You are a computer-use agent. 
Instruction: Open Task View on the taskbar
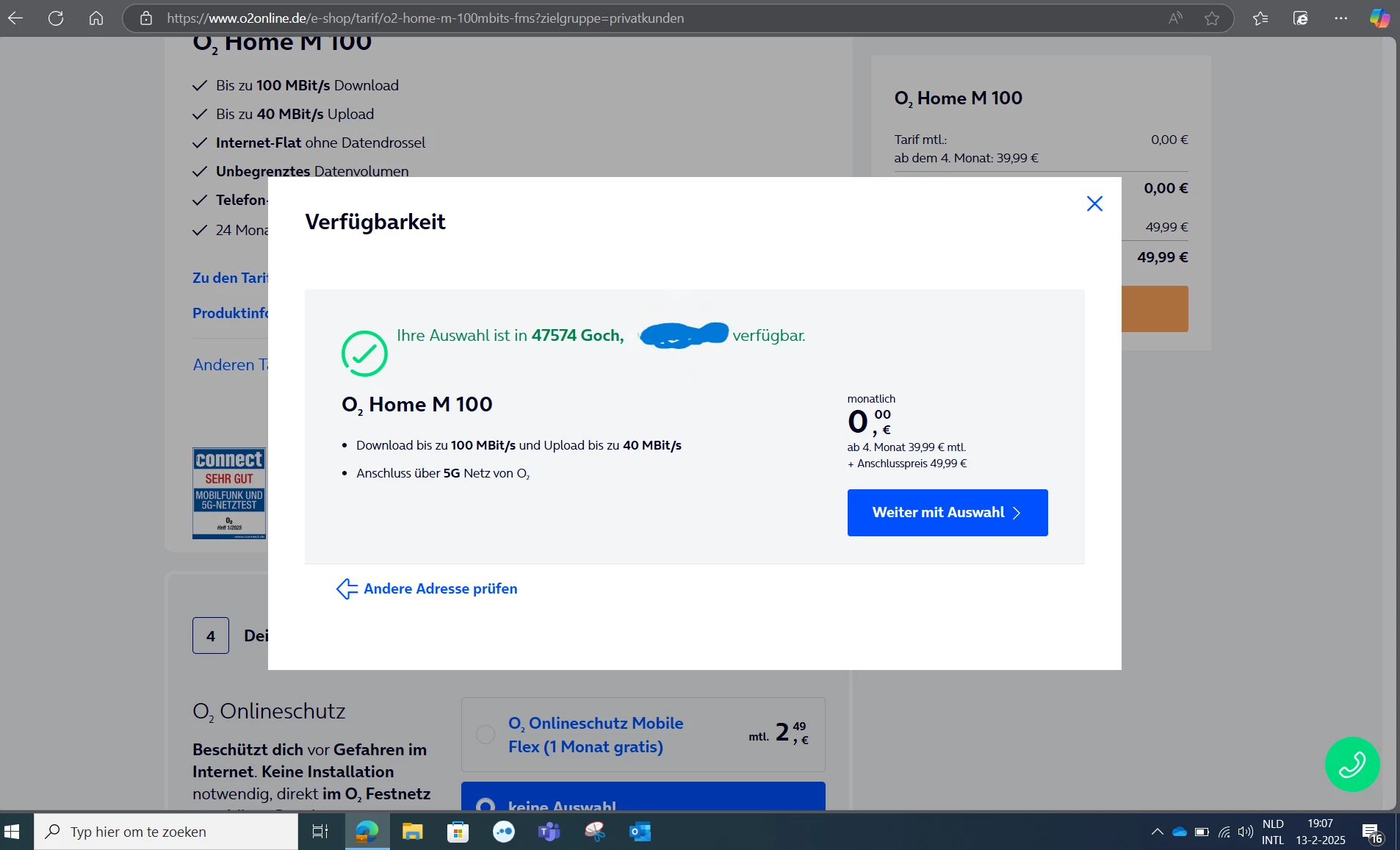pyautogui.click(x=320, y=832)
